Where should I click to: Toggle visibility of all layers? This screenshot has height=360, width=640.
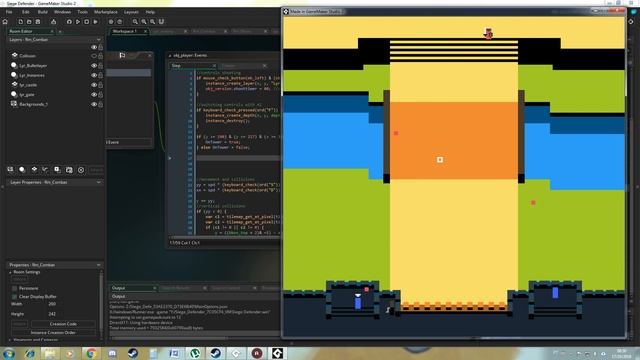94,47
